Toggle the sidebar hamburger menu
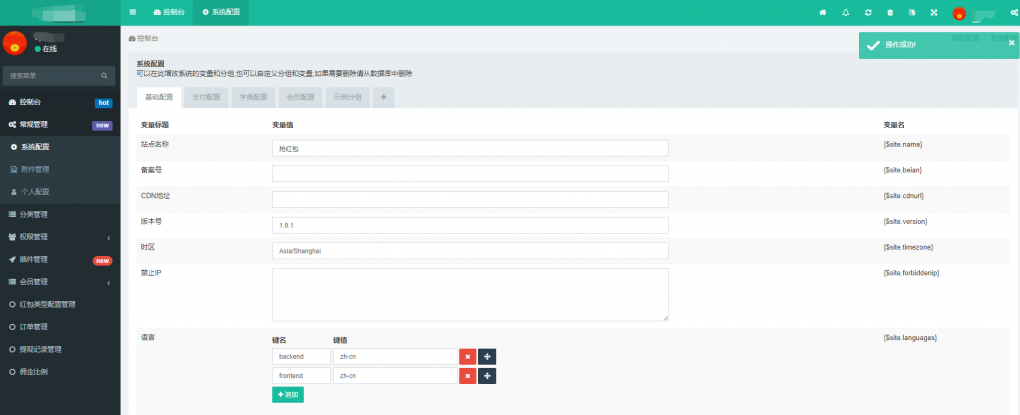 tap(133, 12)
